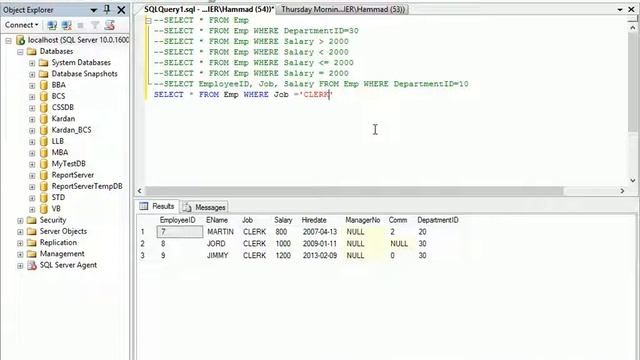Viewport: 640px width, 360px height.
Task: Pin the Object Explorer panel
Action: coord(107,9)
